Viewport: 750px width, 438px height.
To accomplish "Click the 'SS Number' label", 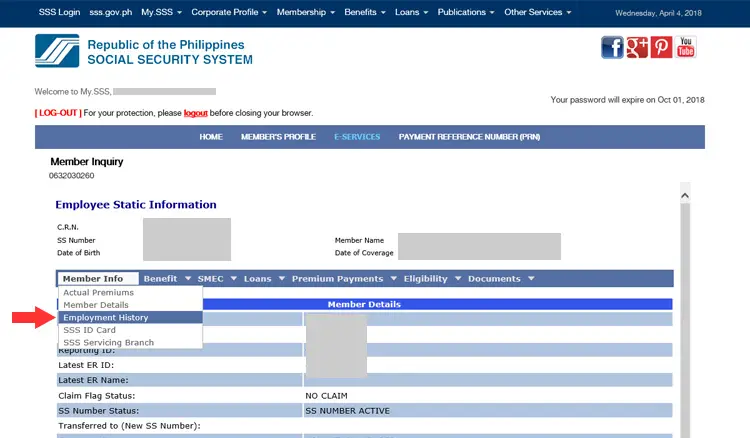I will tap(76, 240).
